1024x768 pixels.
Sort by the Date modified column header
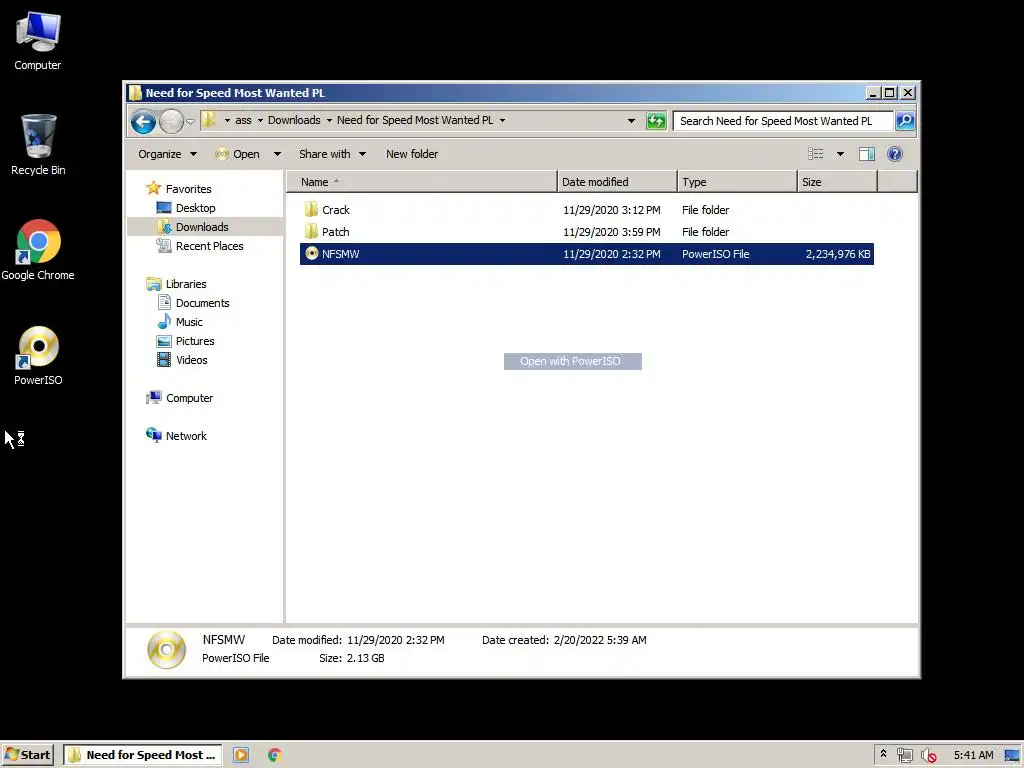[x=618, y=182]
